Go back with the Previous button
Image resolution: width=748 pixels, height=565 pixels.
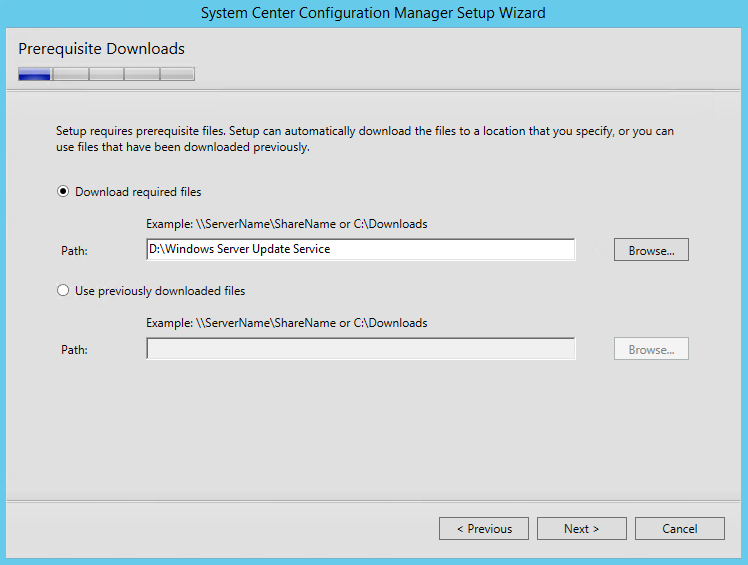pos(484,529)
